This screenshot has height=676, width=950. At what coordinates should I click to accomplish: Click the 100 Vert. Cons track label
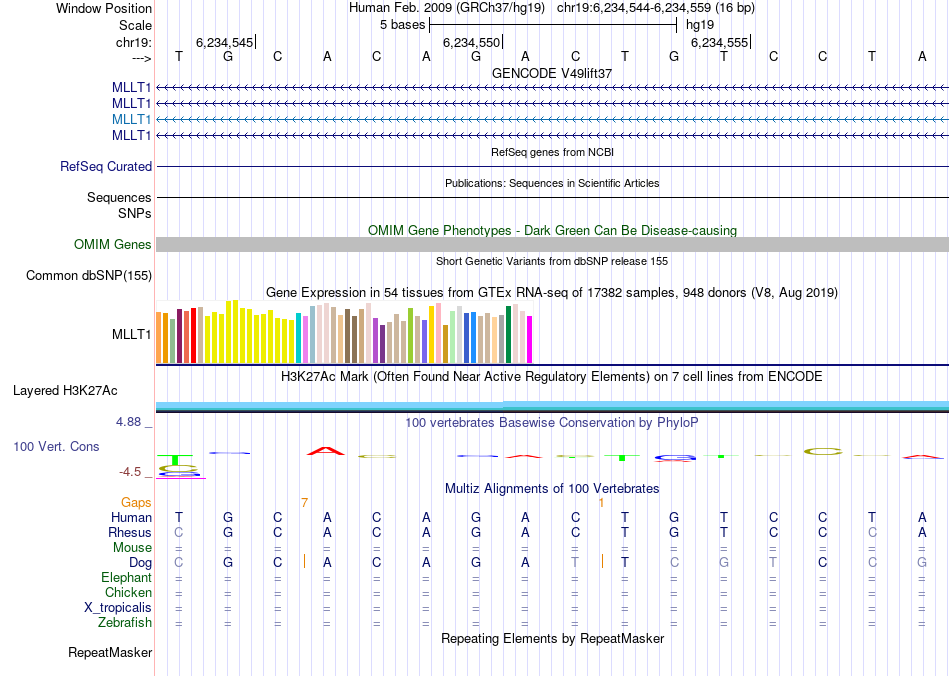(56, 446)
